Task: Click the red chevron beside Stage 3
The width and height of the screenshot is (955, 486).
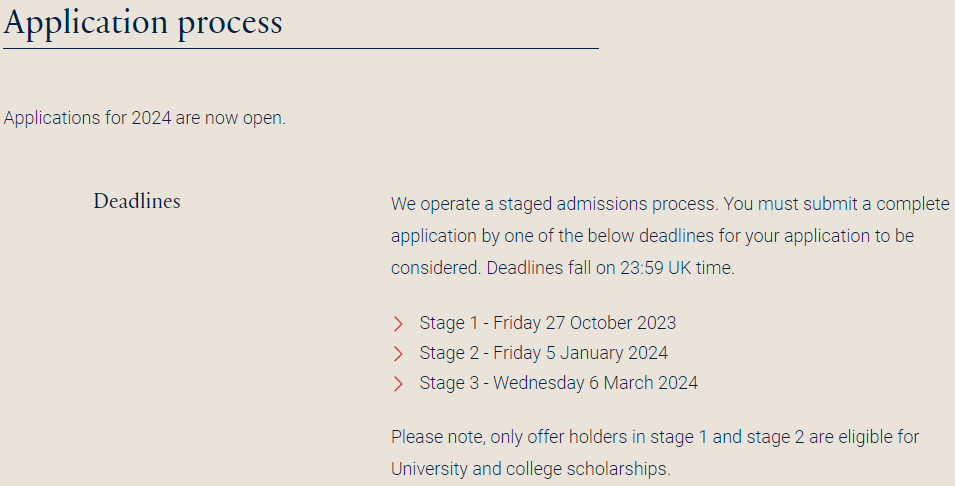Action: (398, 384)
